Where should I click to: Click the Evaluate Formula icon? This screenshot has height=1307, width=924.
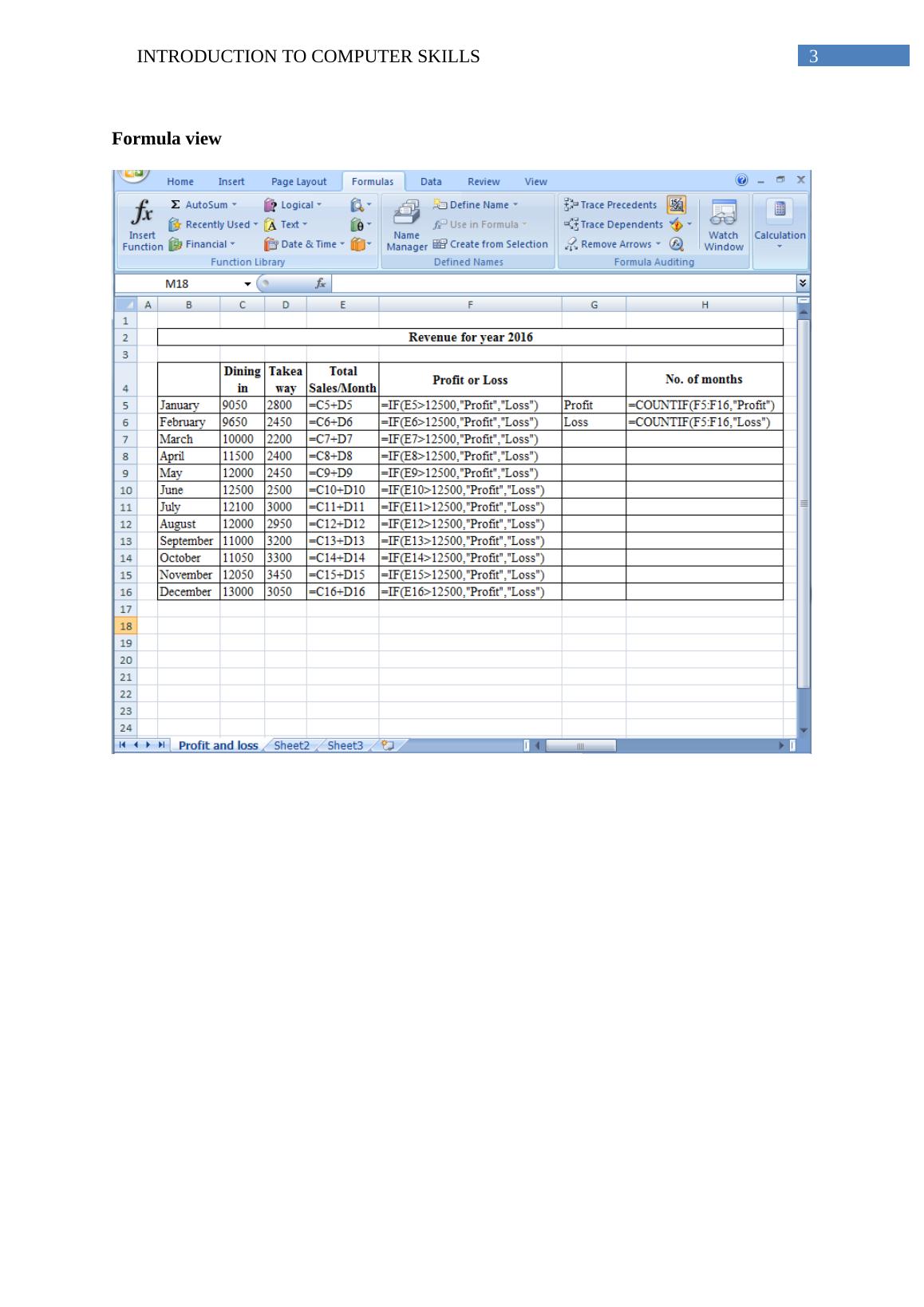click(677, 244)
